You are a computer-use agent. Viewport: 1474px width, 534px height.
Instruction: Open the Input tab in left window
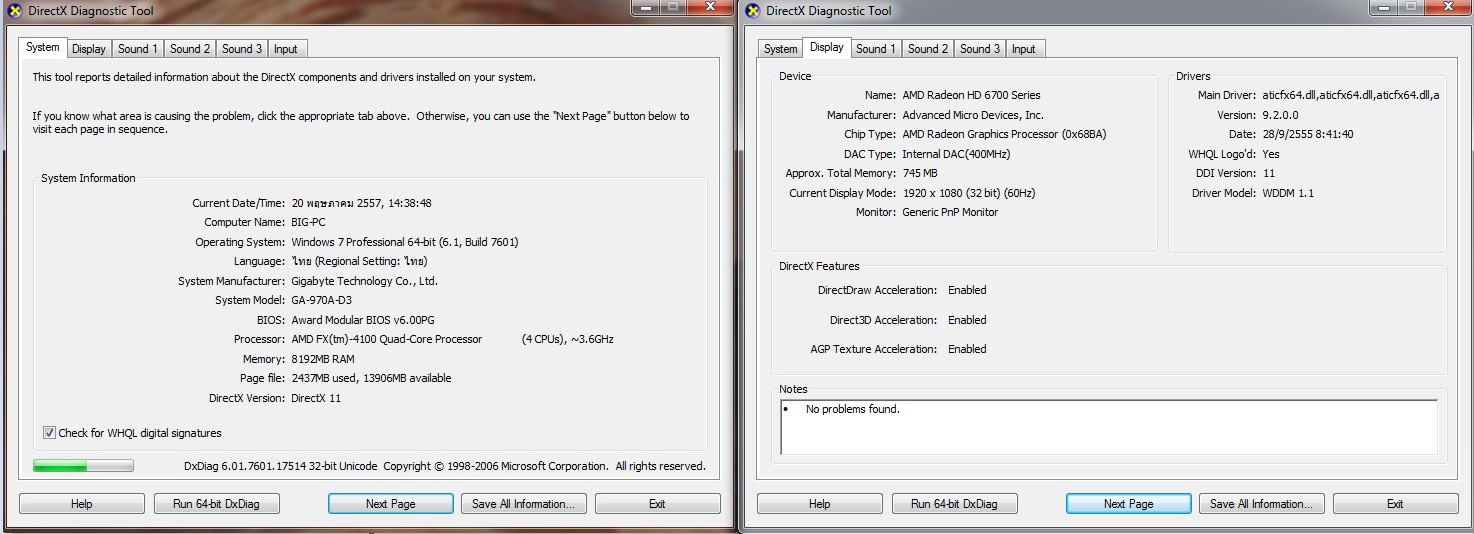coord(286,49)
